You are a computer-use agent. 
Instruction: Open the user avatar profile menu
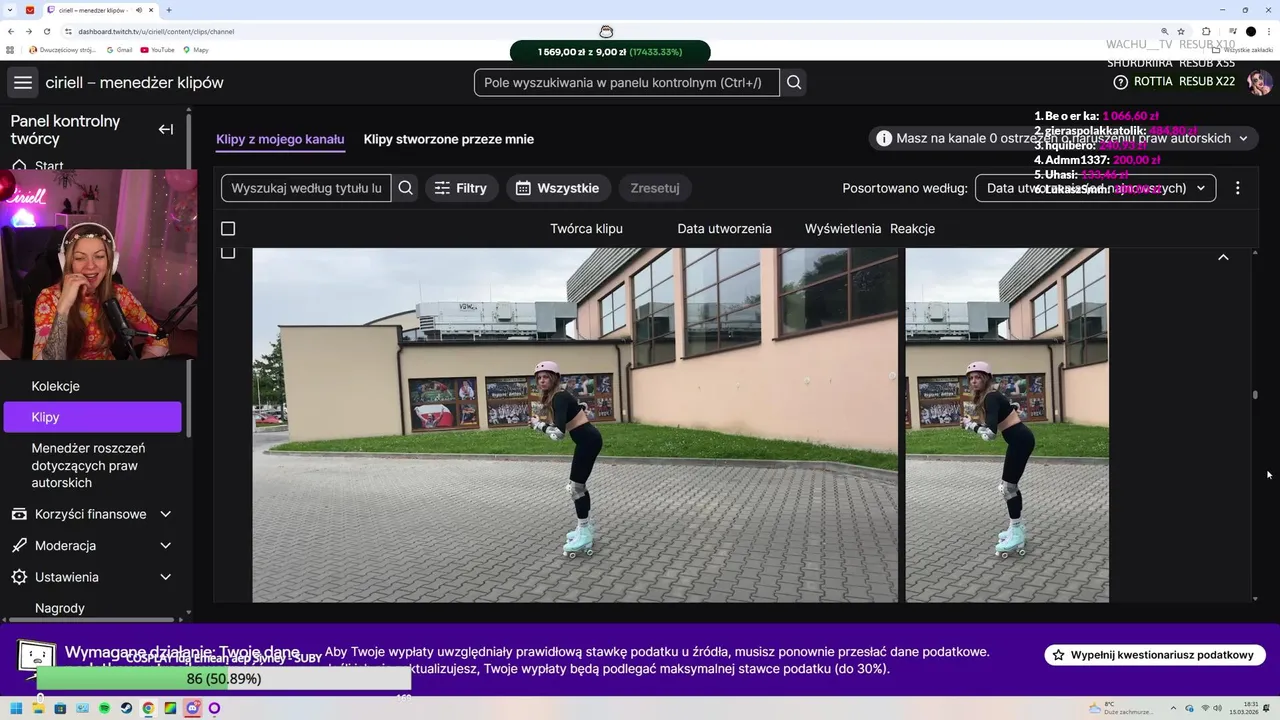[1259, 83]
